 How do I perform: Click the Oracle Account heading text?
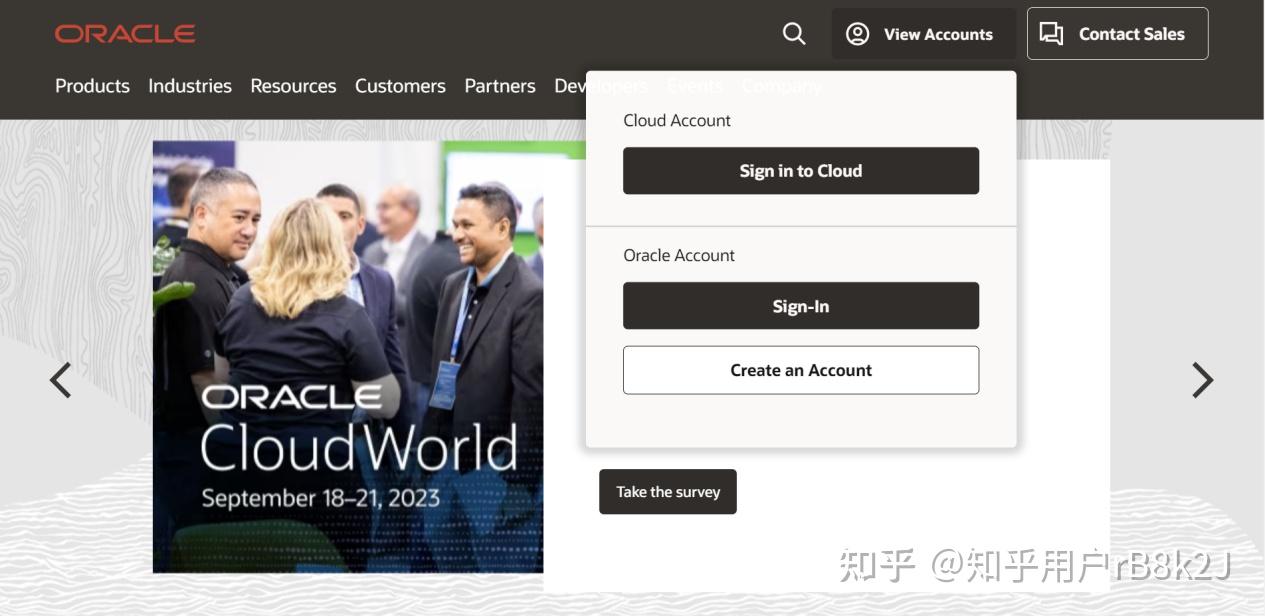[x=679, y=255]
